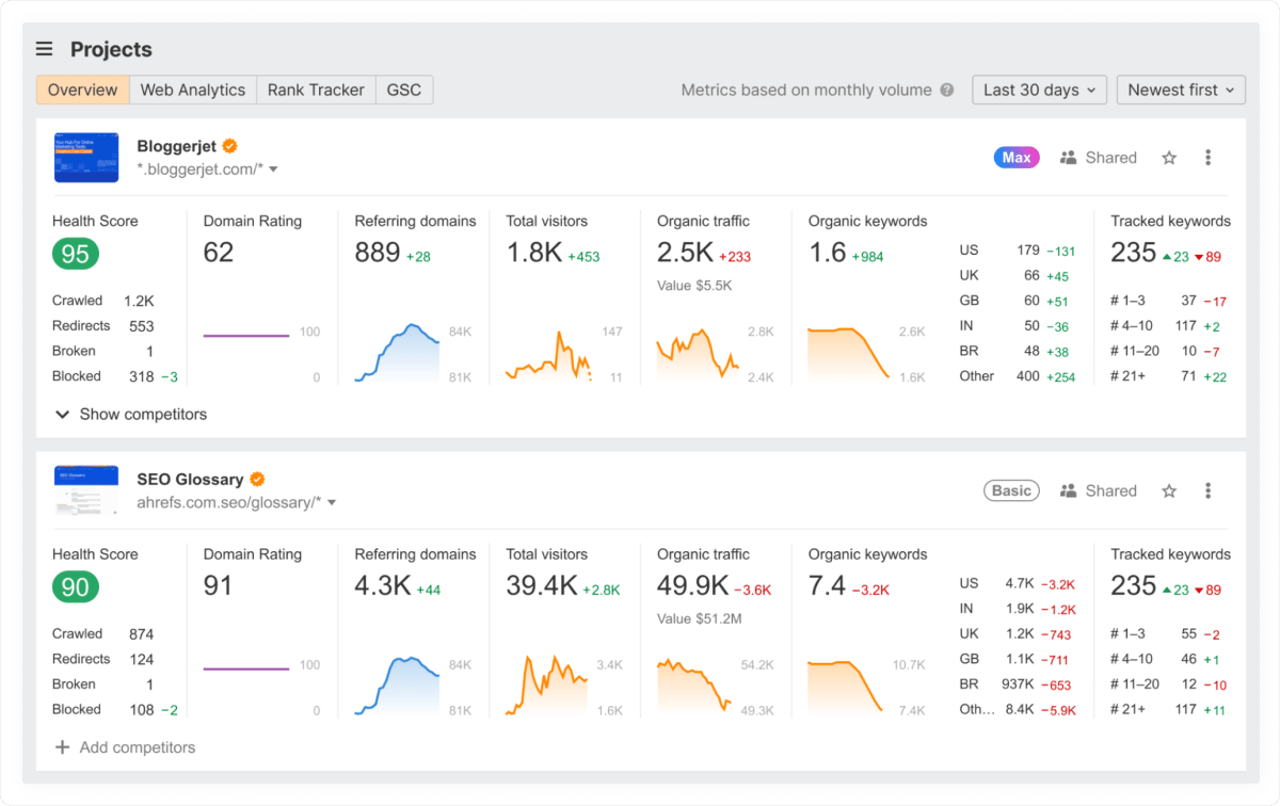The image size is (1280, 806).
Task: Open the Last 30 days dropdown
Action: 1039,90
